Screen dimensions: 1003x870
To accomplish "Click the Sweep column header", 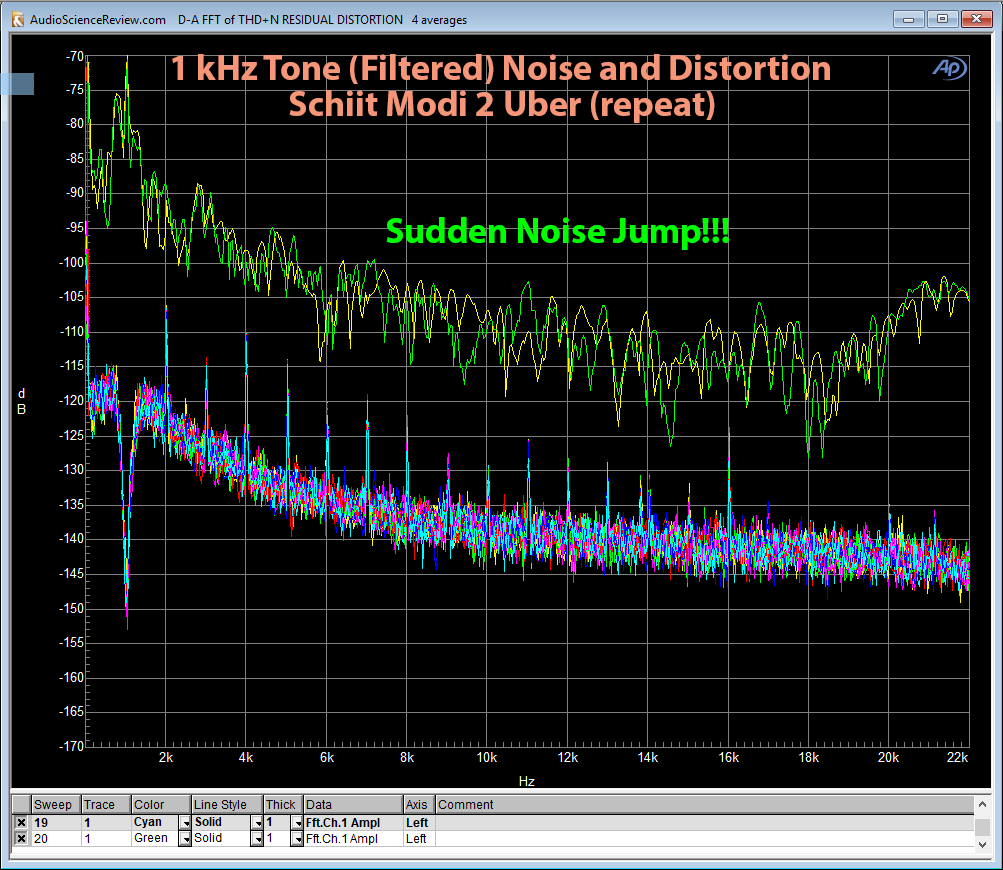I will (x=56, y=805).
